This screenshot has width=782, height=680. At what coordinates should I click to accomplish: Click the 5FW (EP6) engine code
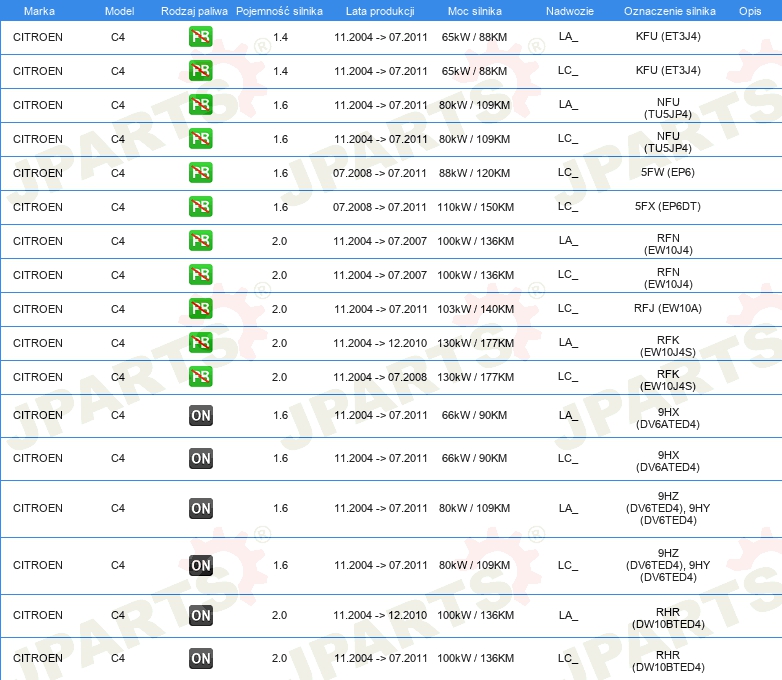pos(668,172)
